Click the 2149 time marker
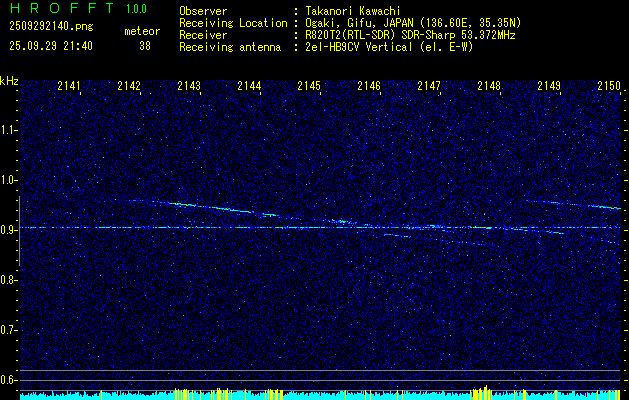The width and height of the screenshot is (629, 400). [549, 86]
